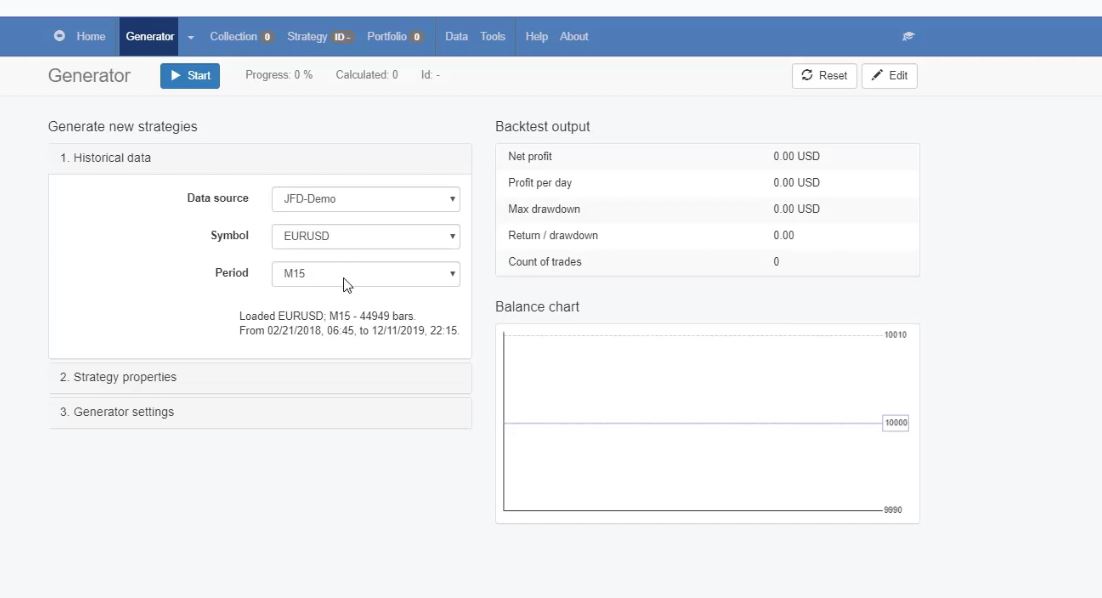
Task: Click Help in the navigation bar
Action: [536, 37]
